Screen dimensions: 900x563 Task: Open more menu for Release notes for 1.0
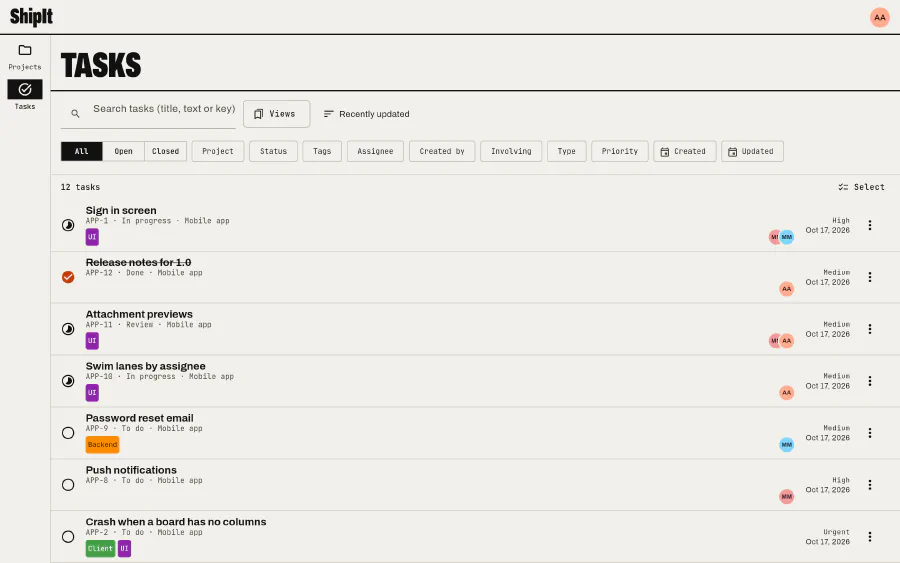870,277
